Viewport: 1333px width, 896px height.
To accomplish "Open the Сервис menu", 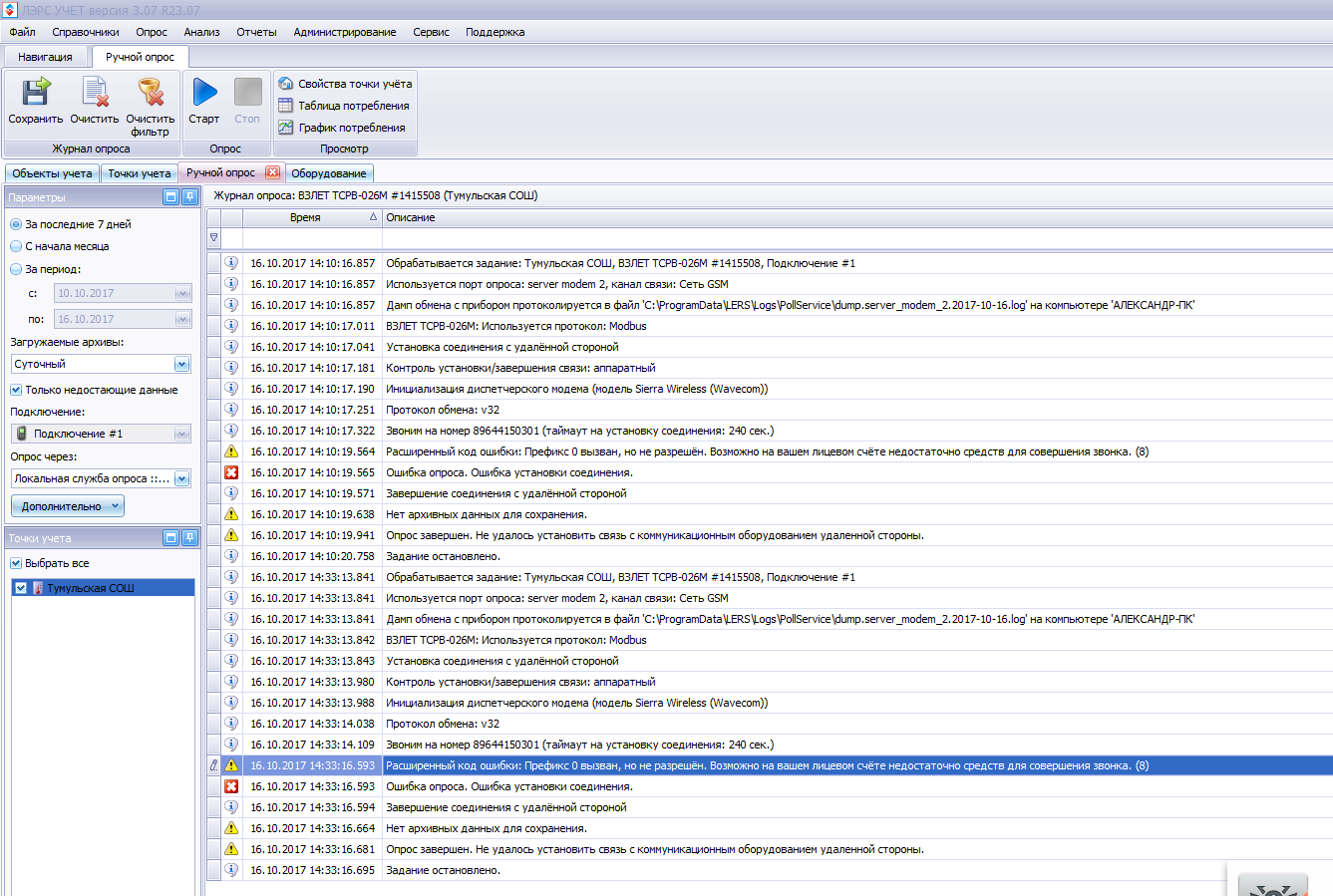I will point(431,32).
